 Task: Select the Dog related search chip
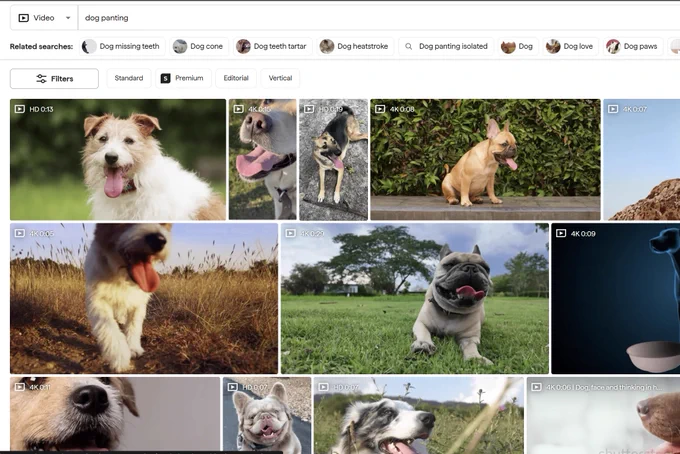tap(518, 46)
